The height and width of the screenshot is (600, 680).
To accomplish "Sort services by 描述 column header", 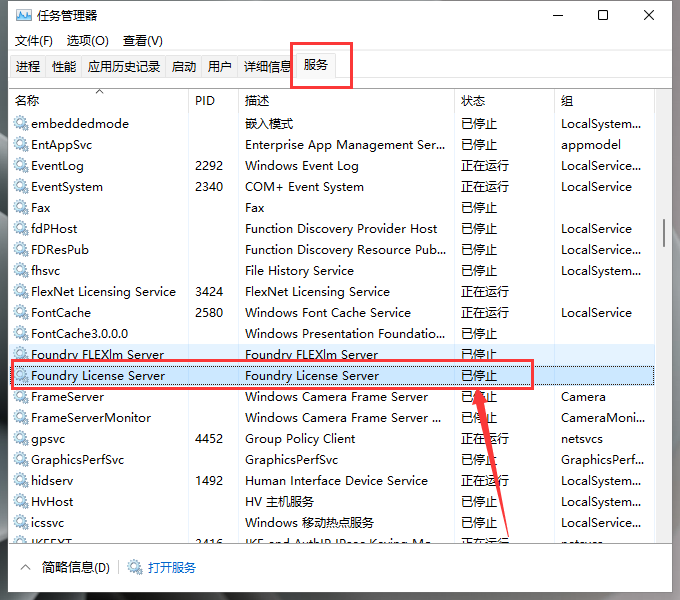I will click(346, 101).
